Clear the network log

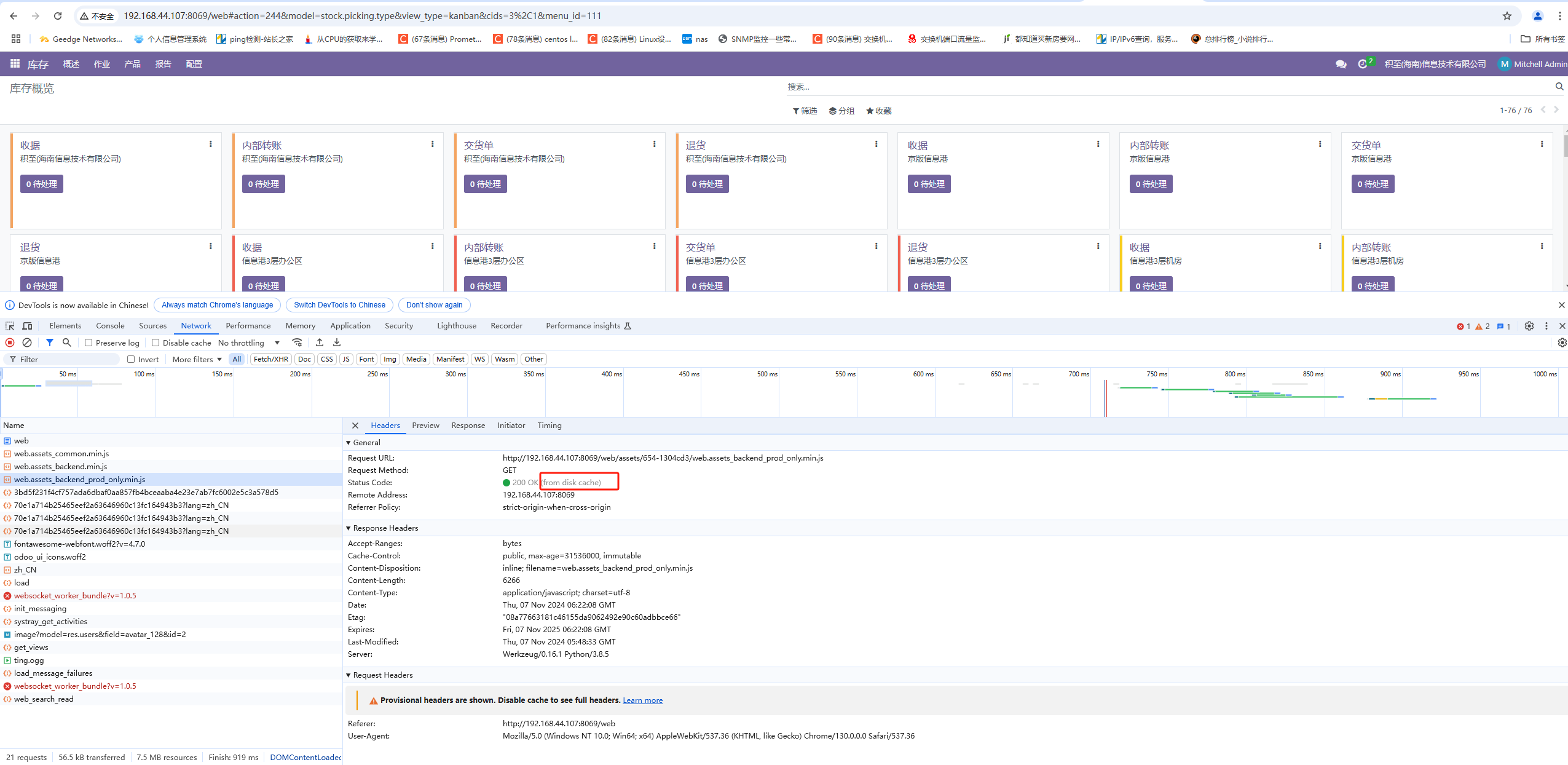click(x=27, y=343)
